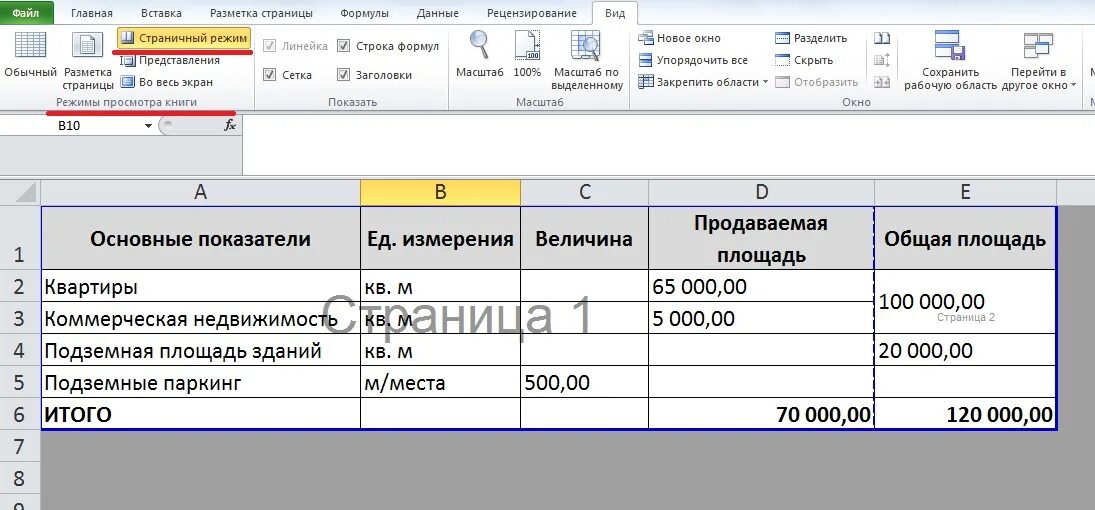Click cell with value 65 000,00
The height and width of the screenshot is (510, 1095).
(761, 286)
